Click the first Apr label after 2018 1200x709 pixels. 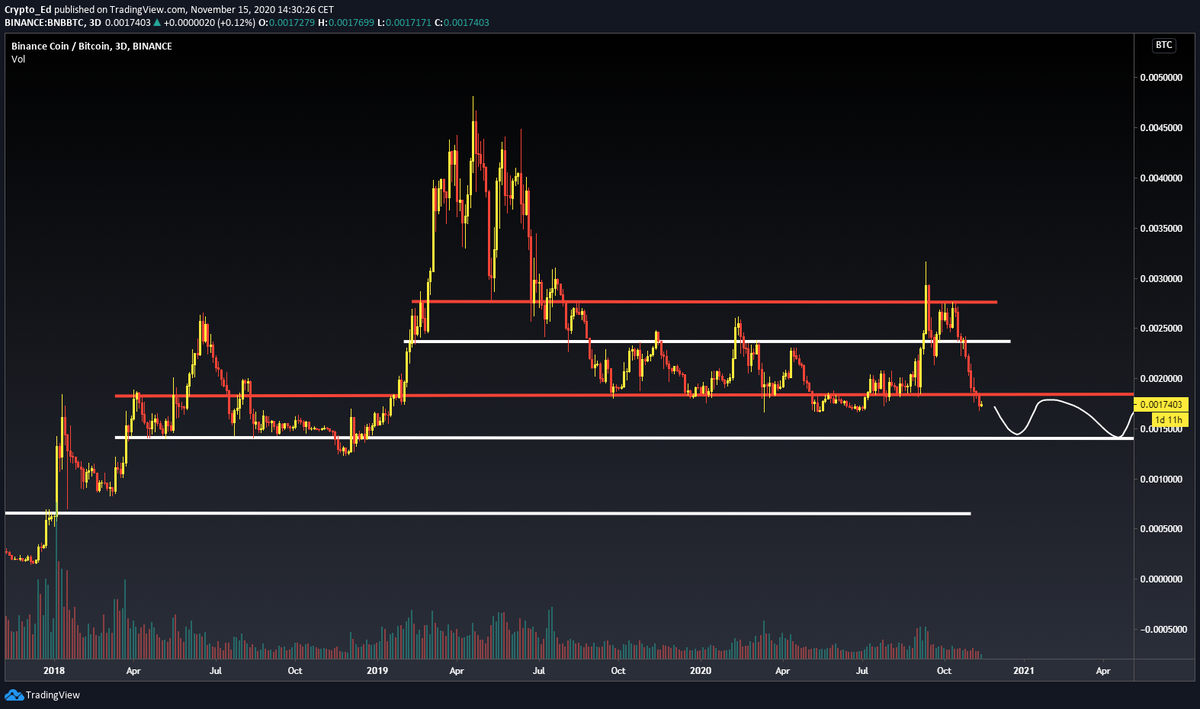click(132, 670)
